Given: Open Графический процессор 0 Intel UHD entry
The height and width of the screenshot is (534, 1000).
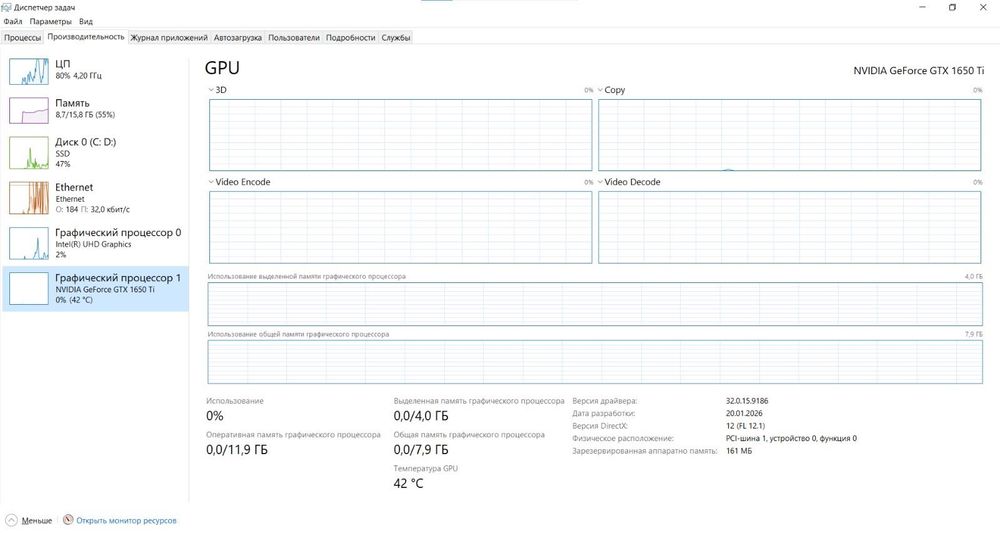Looking at the screenshot, I should pyautogui.click(x=96, y=243).
